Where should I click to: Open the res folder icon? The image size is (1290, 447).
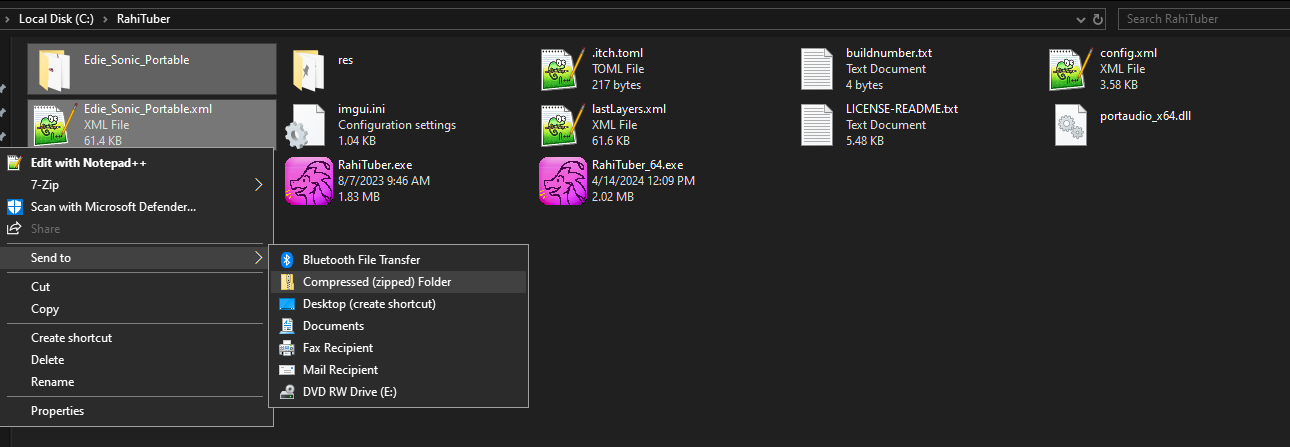(308, 69)
